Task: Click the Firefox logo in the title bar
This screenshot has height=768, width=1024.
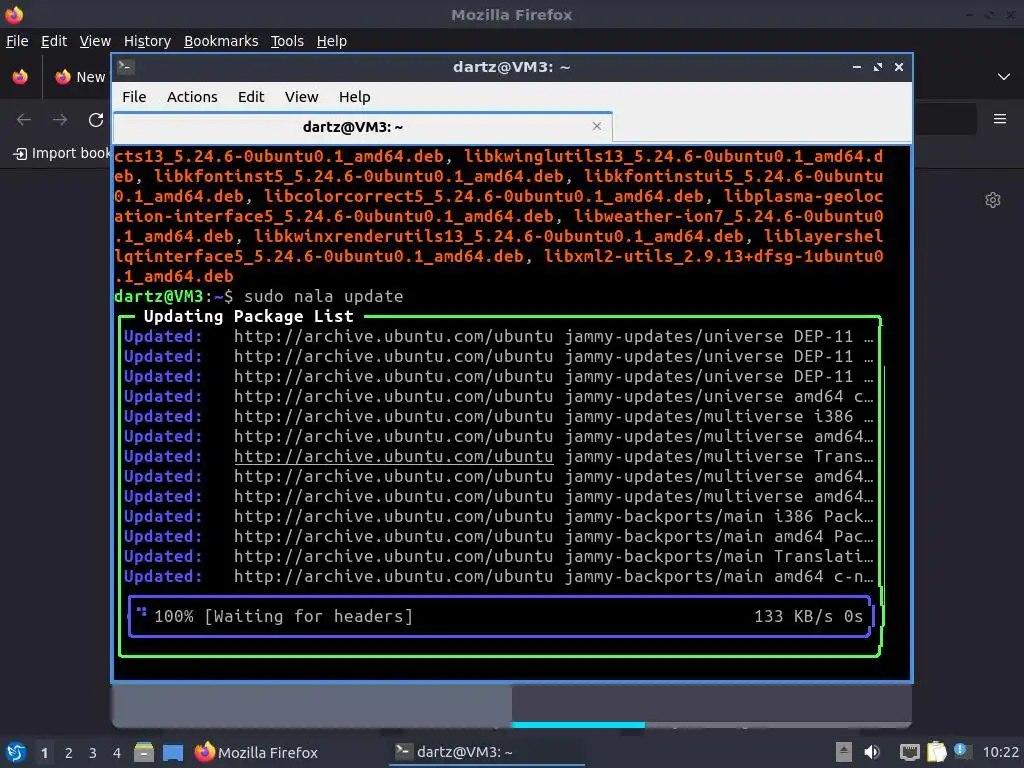Action: 14,14
